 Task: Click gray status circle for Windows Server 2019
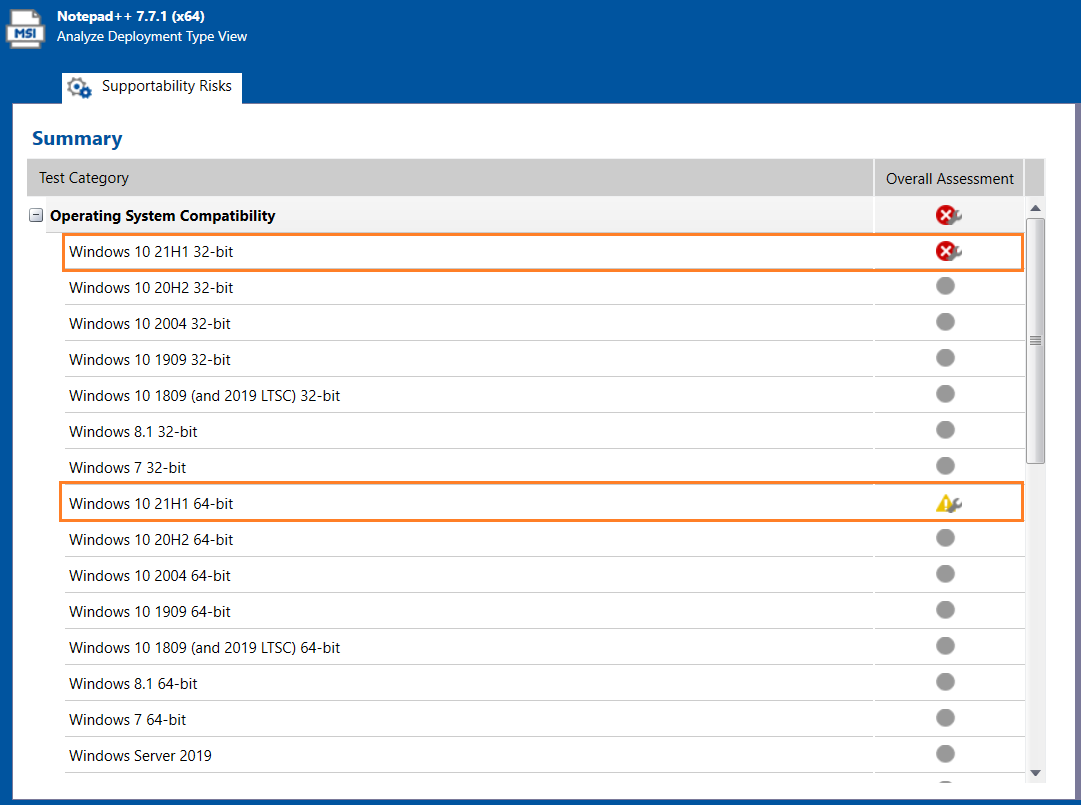coord(945,753)
